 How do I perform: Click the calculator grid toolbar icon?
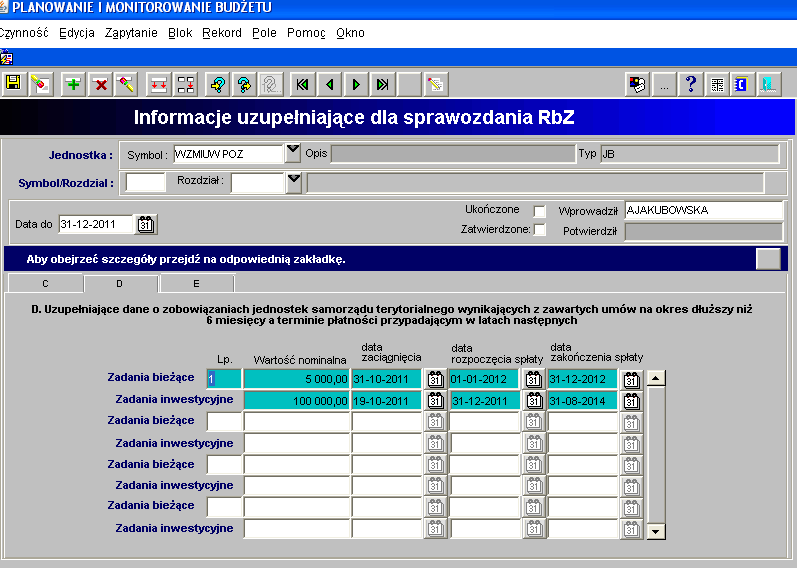[717, 84]
